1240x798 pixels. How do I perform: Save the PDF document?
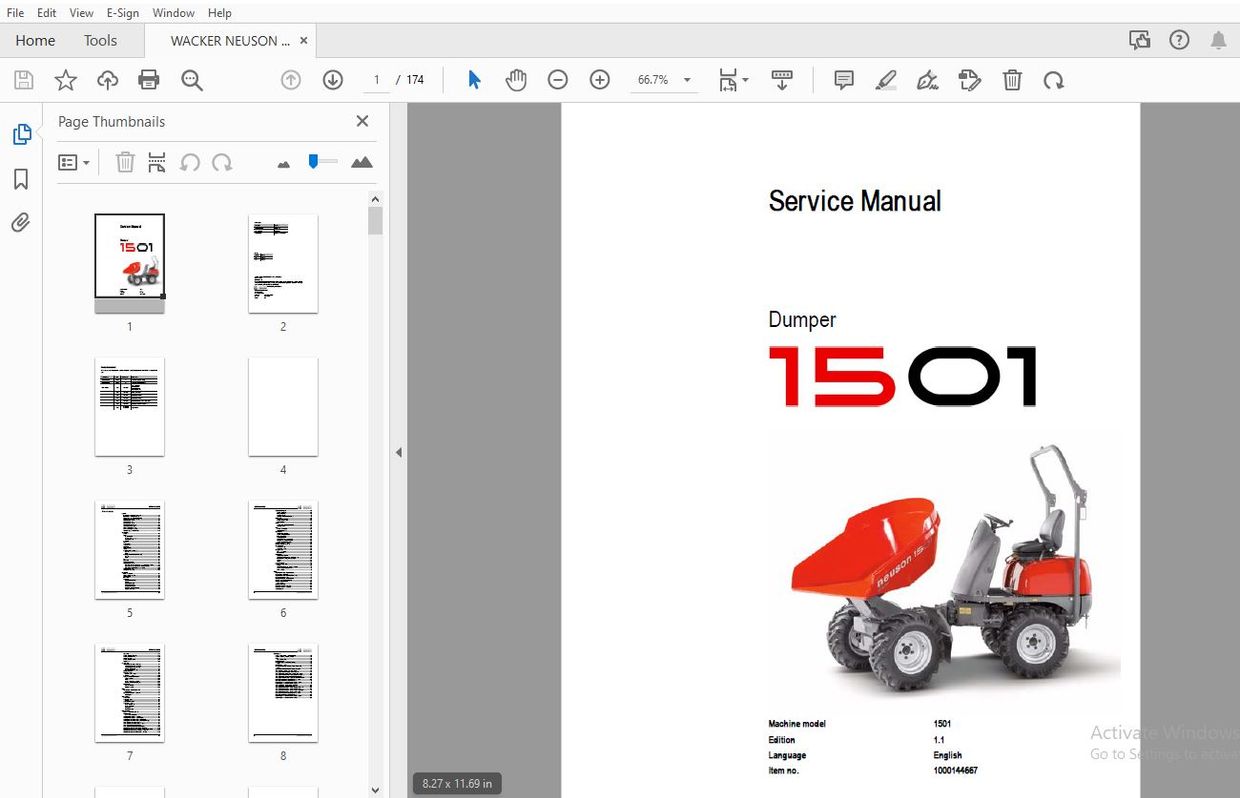(x=22, y=80)
